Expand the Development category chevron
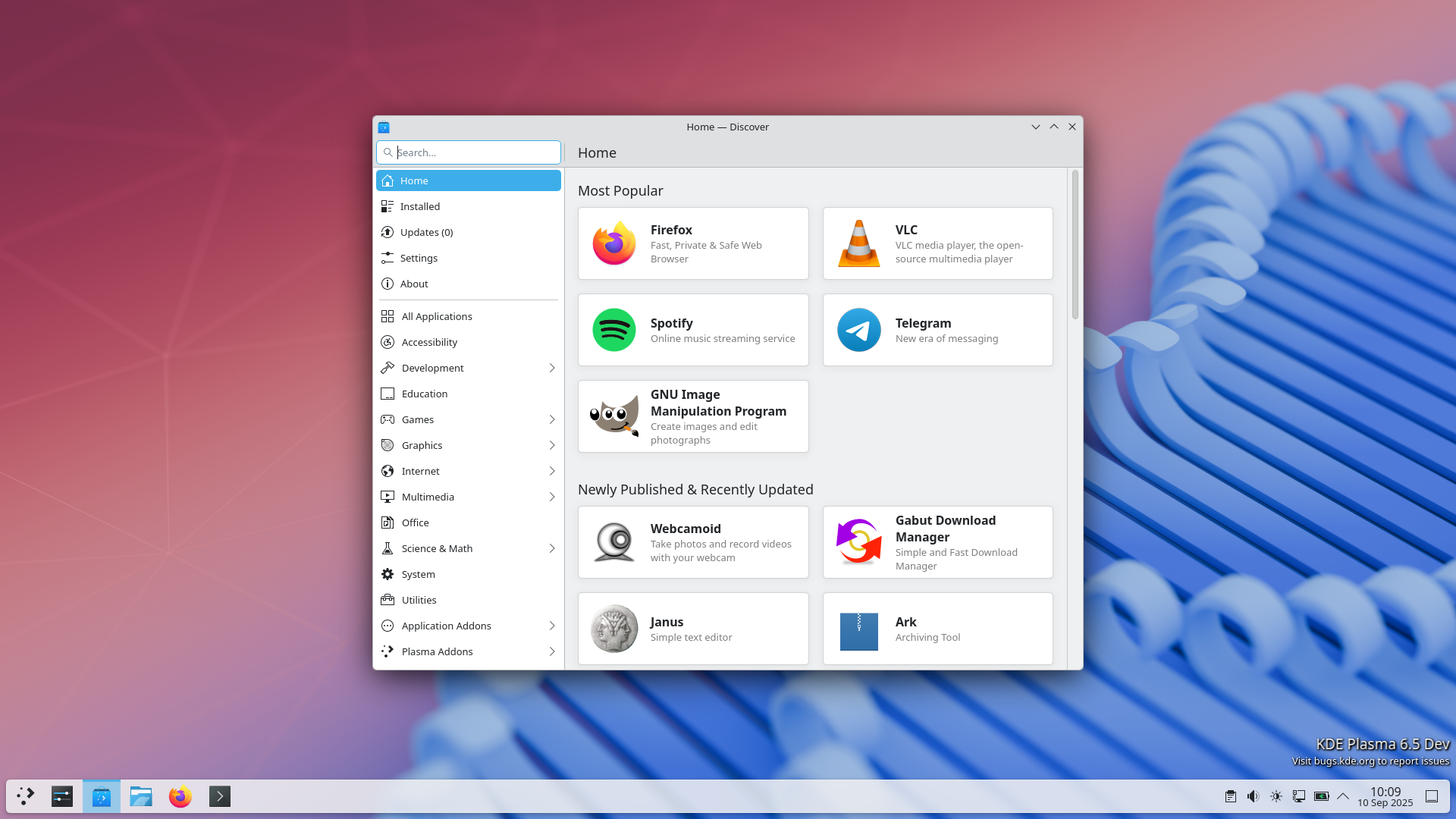The height and width of the screenshot is (819, 1456). click(551, 368)
